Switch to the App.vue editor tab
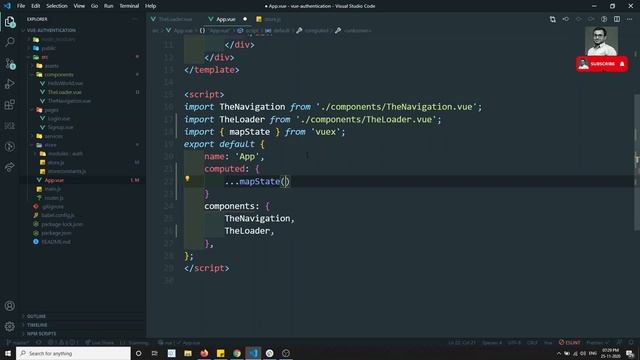 coord(227,19)
